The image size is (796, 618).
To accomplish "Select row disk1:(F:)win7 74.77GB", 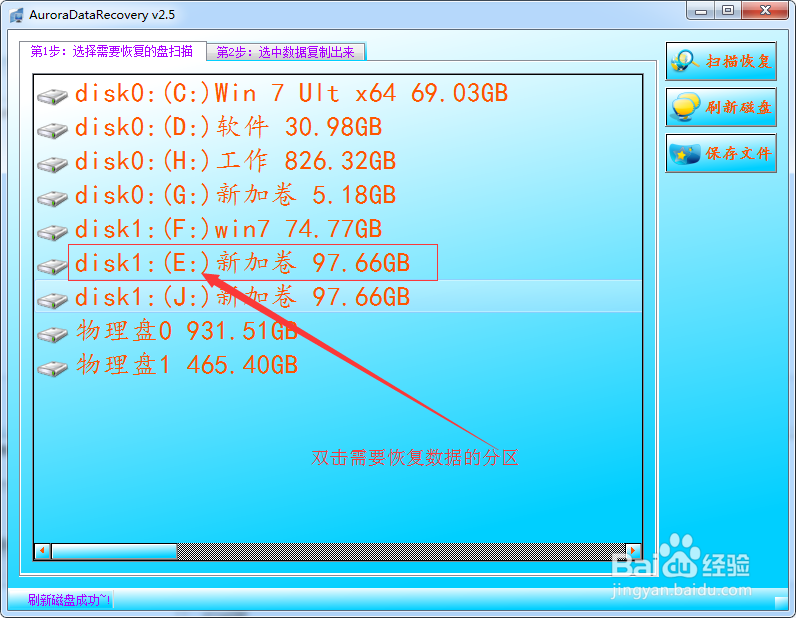I will coord(339,229).
